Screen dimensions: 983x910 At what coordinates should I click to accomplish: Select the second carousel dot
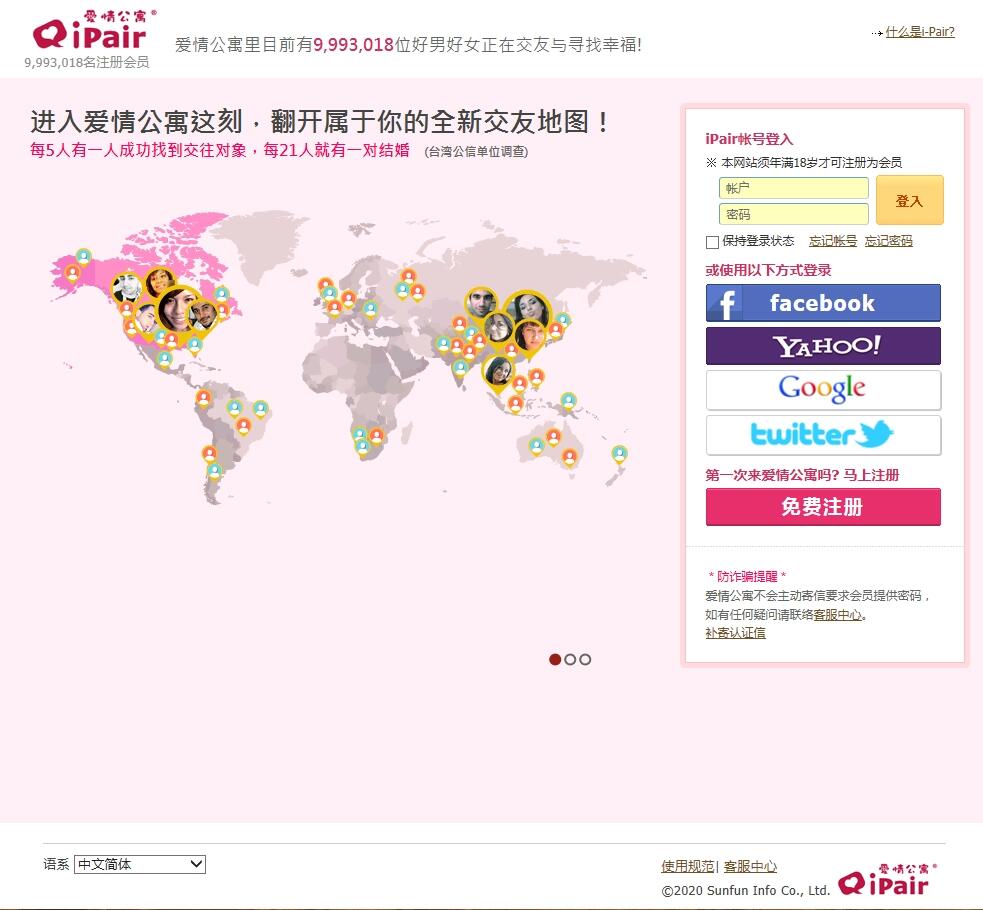click(570, 659)
